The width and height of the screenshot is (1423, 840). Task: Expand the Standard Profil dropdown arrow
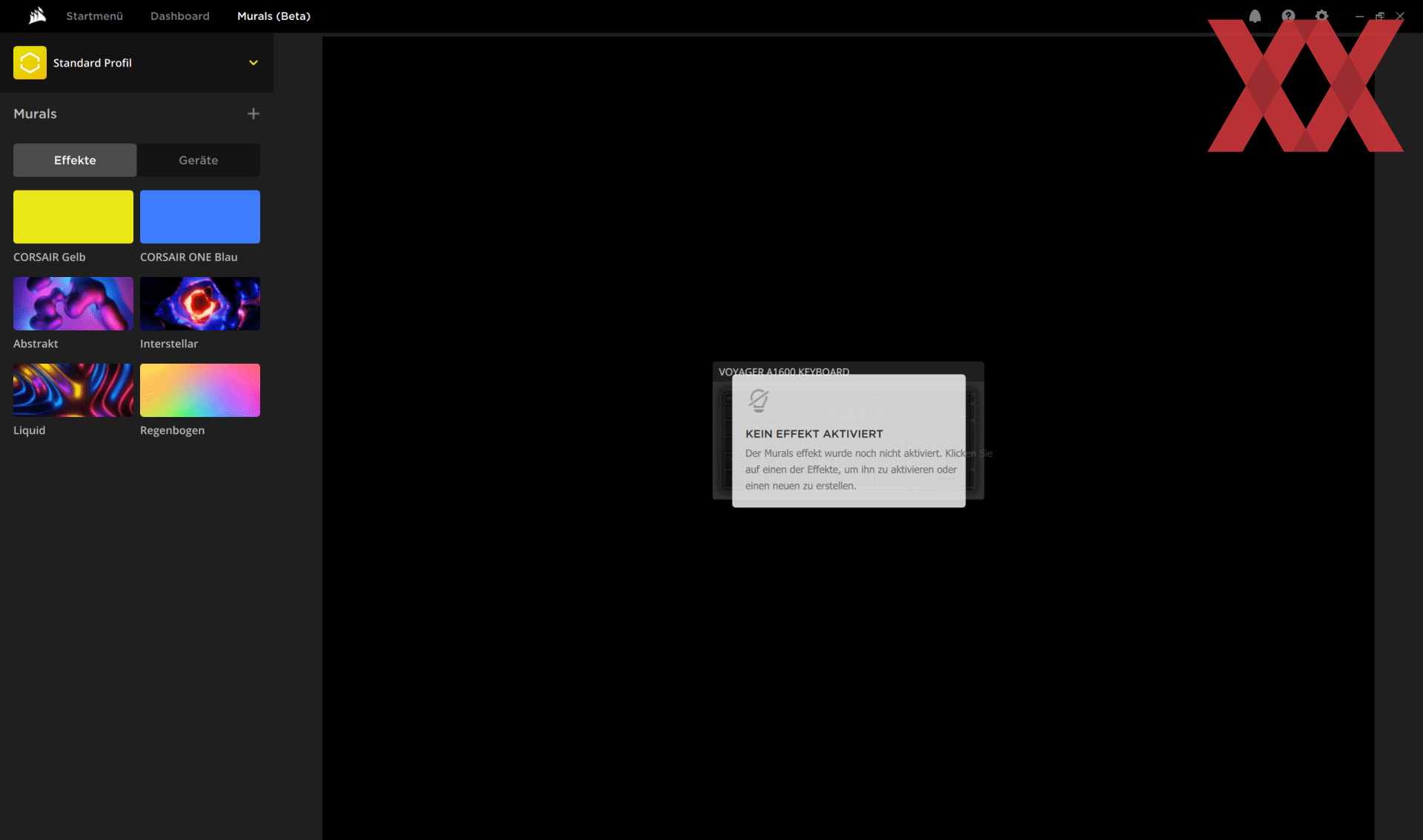[x=253, y=63]
